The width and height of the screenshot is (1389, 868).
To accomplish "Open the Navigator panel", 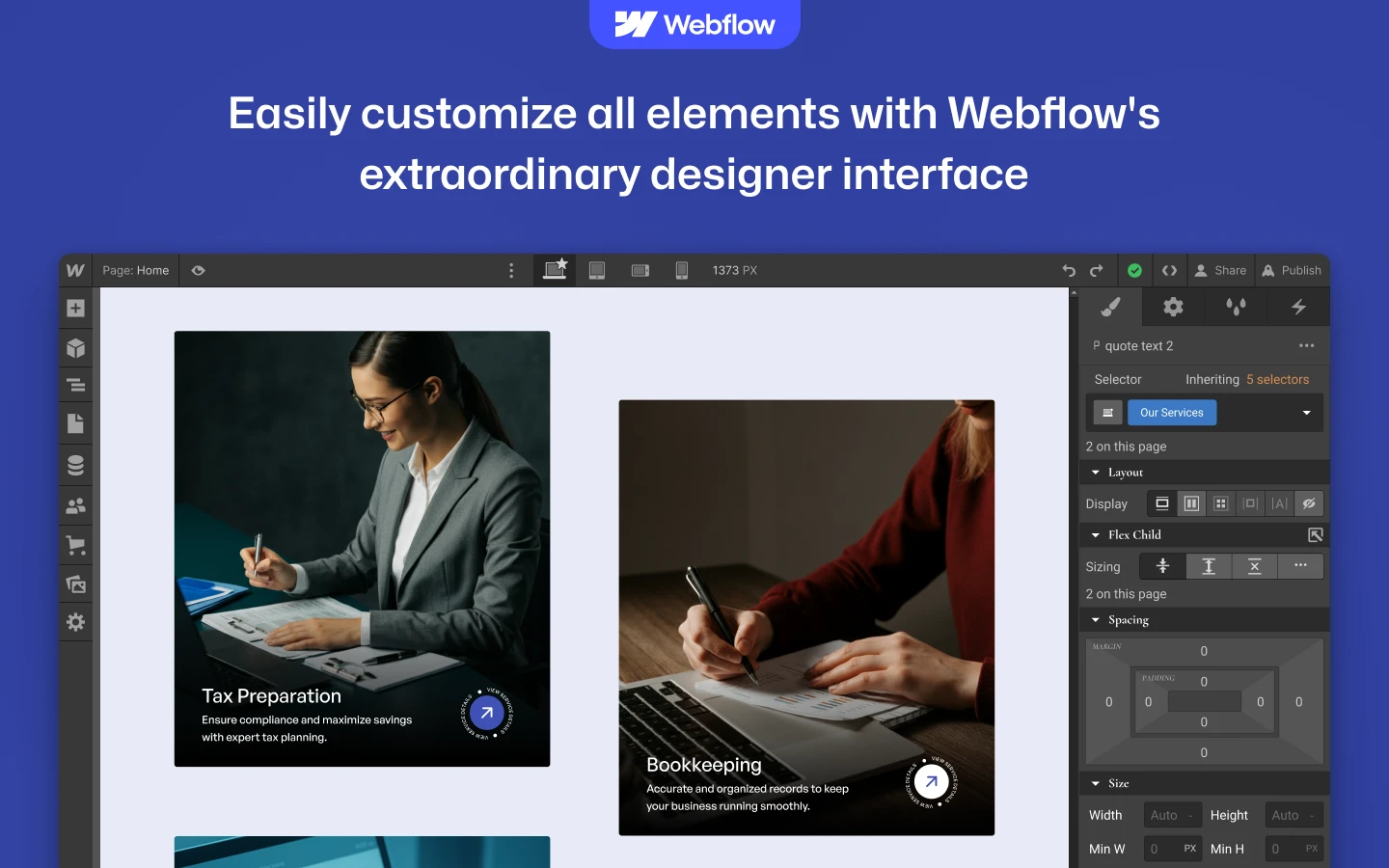I will click(75, 387).
